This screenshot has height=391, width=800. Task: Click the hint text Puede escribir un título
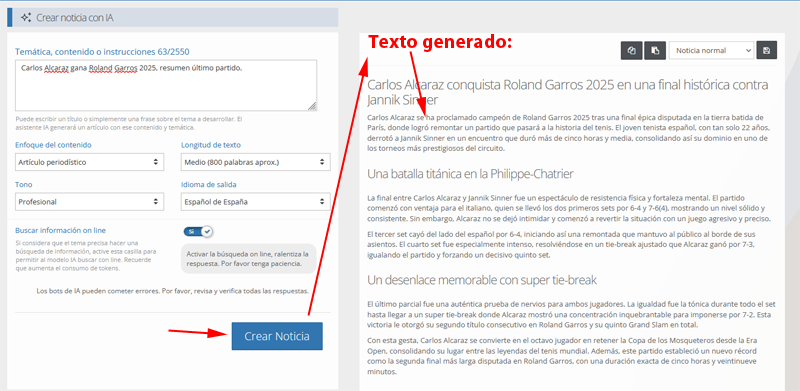click(129, 123)
